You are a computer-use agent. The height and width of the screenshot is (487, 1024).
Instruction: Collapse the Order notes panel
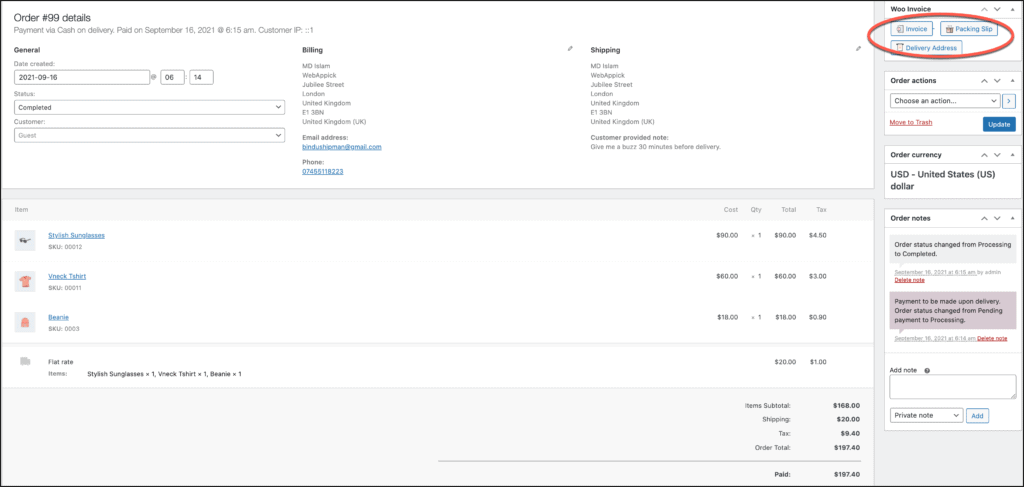[1012, 218]
